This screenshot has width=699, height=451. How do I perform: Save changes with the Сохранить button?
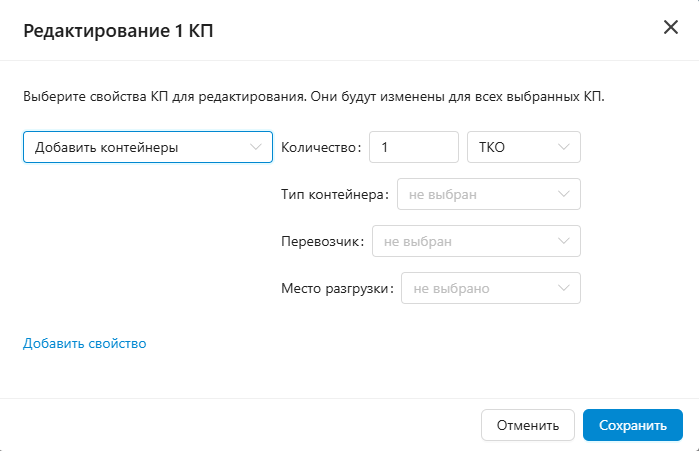[x=632, y=425]
